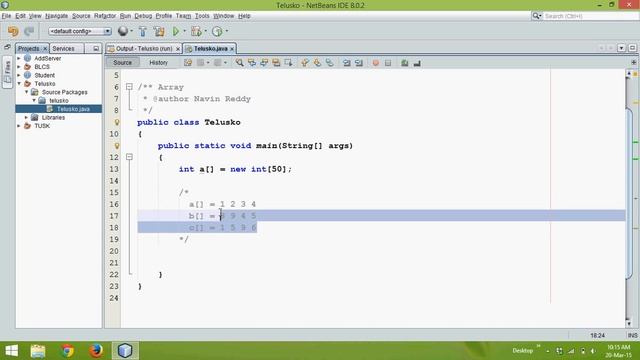Click the hint lightbulb at class declaration

(x=117, y=122)
